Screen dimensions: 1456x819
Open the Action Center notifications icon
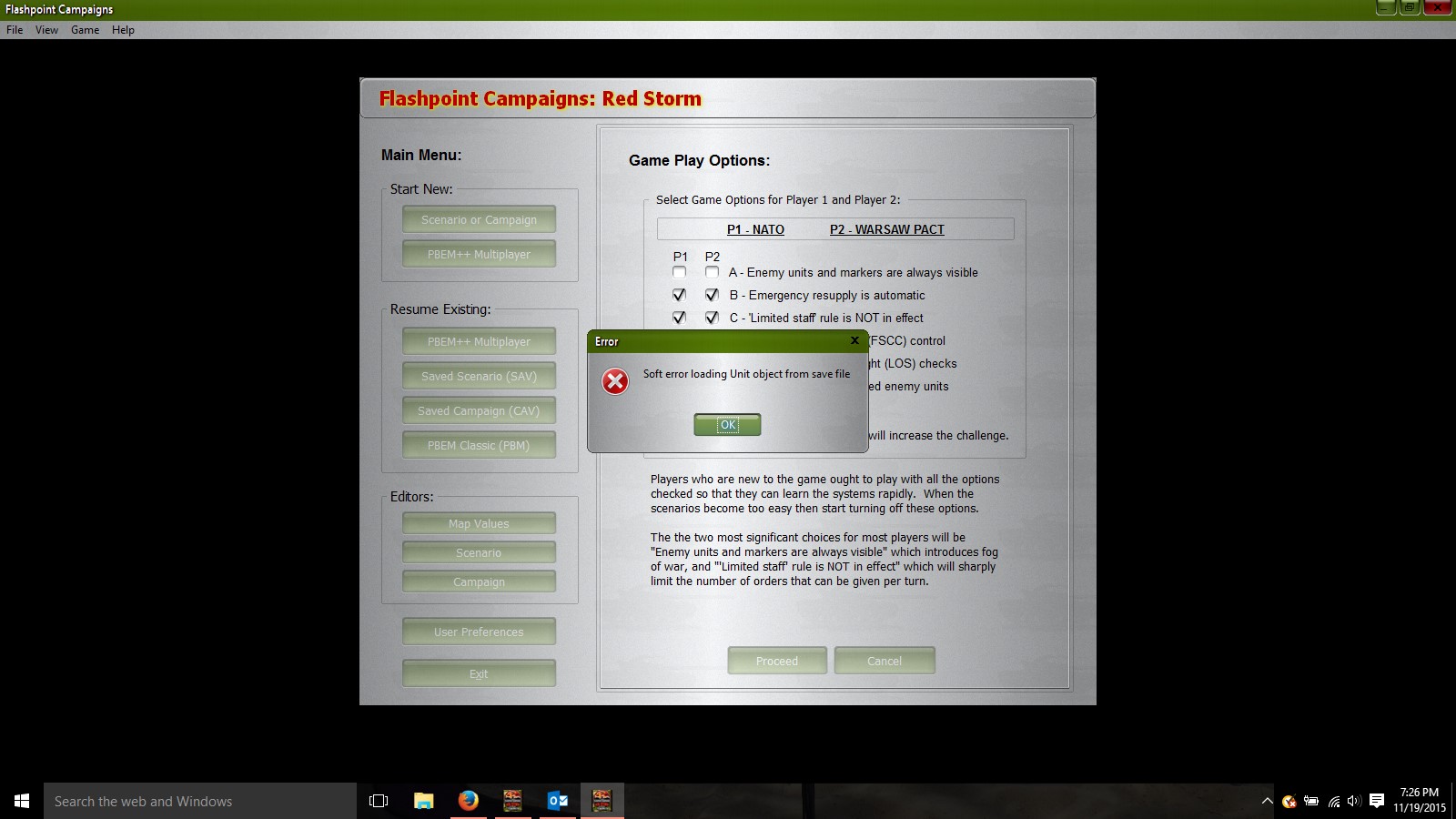(1377, 801)
